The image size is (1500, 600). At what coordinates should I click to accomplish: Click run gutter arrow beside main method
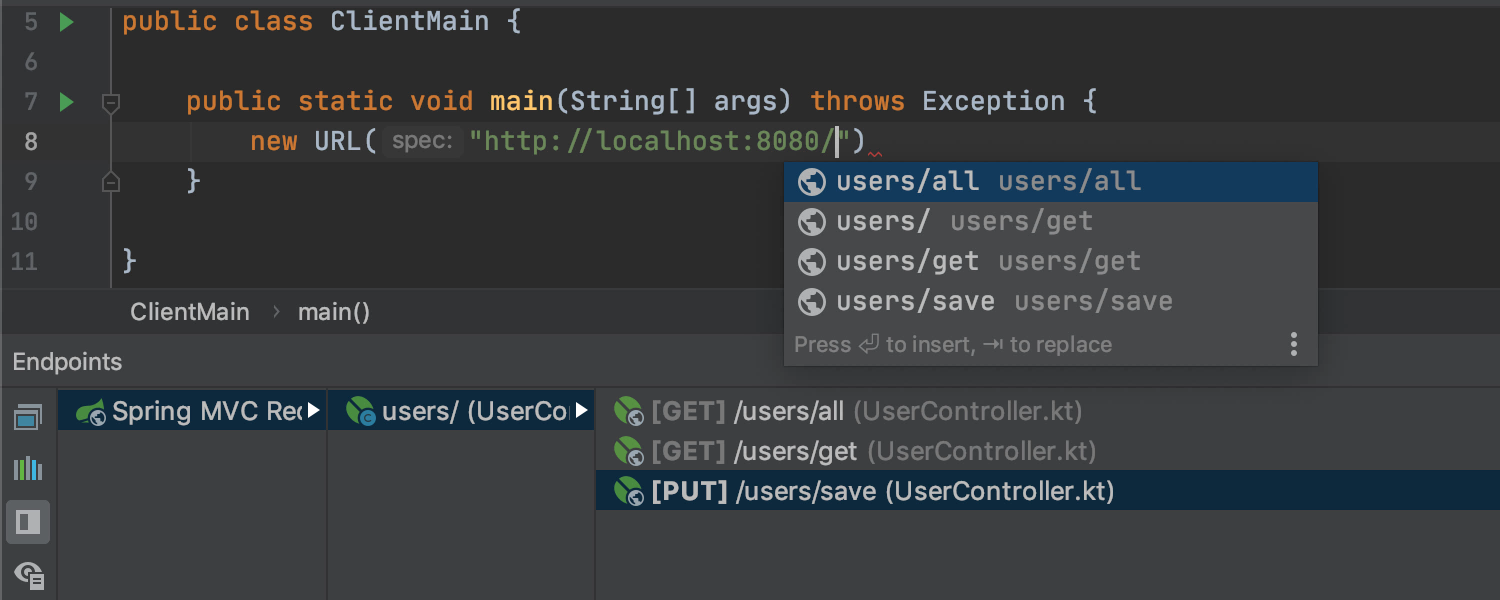coord(66,102)
